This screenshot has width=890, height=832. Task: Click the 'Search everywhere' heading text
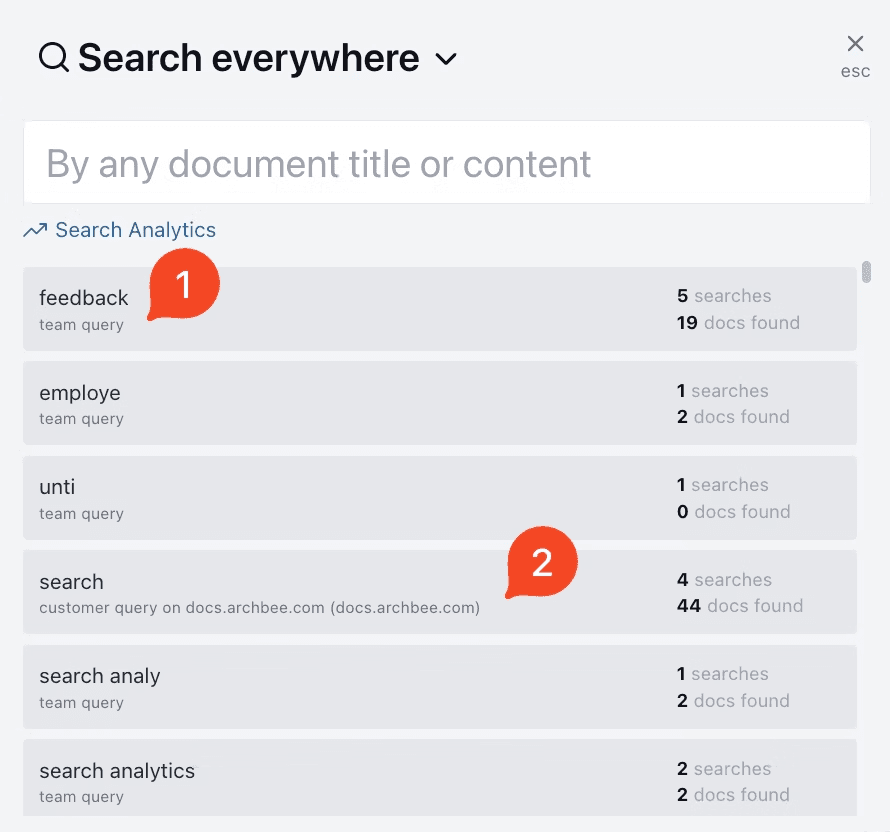click(x=248, y=58)
